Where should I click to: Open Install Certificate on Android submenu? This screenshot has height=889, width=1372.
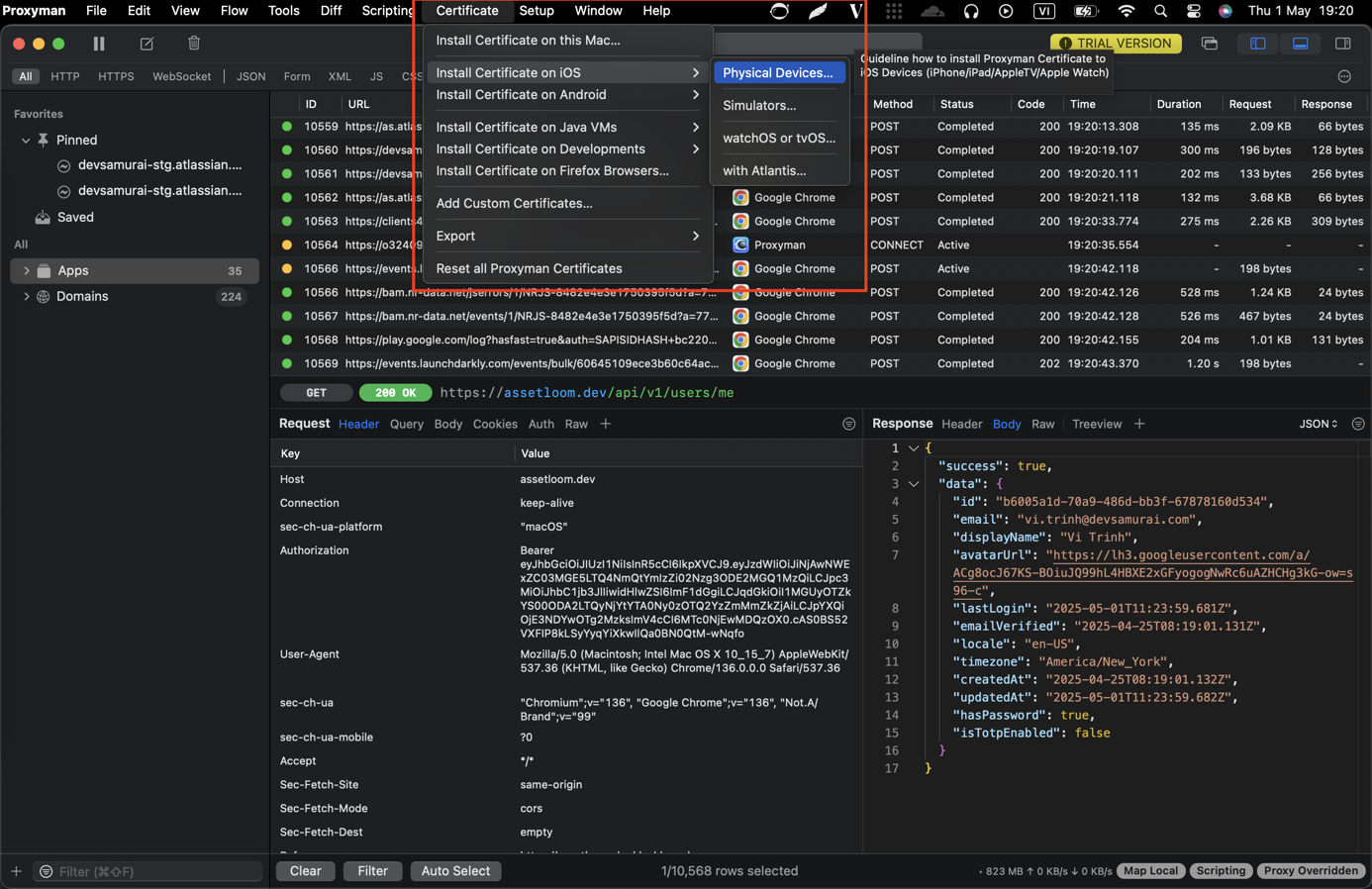[x=567, y=95]
